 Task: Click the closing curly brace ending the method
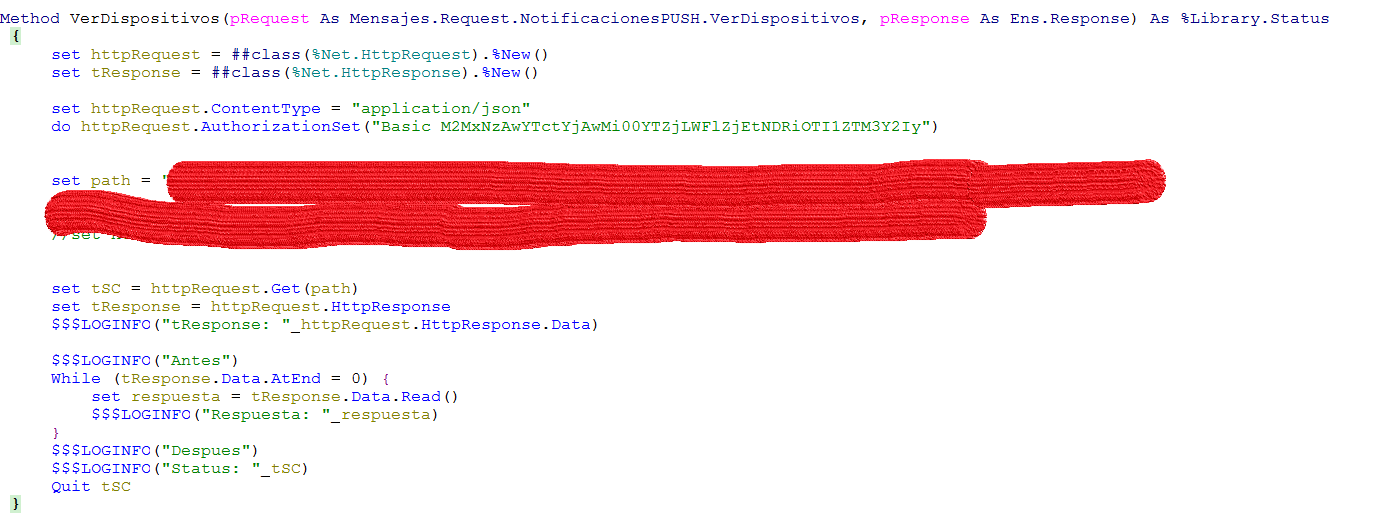click(x=15, y=504)
